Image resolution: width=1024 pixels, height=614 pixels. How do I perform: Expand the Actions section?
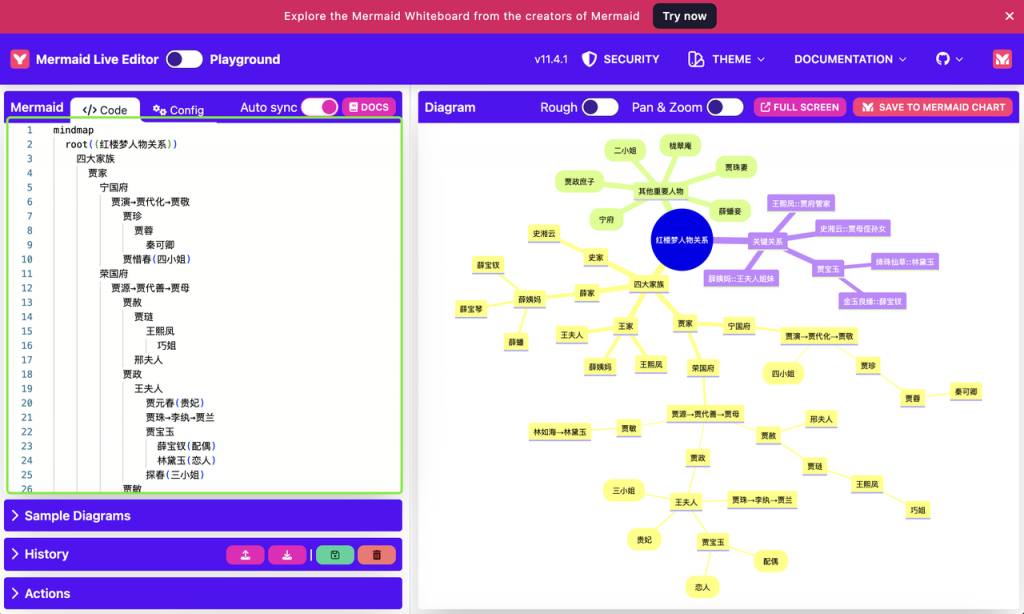click(x=203, y=593)
